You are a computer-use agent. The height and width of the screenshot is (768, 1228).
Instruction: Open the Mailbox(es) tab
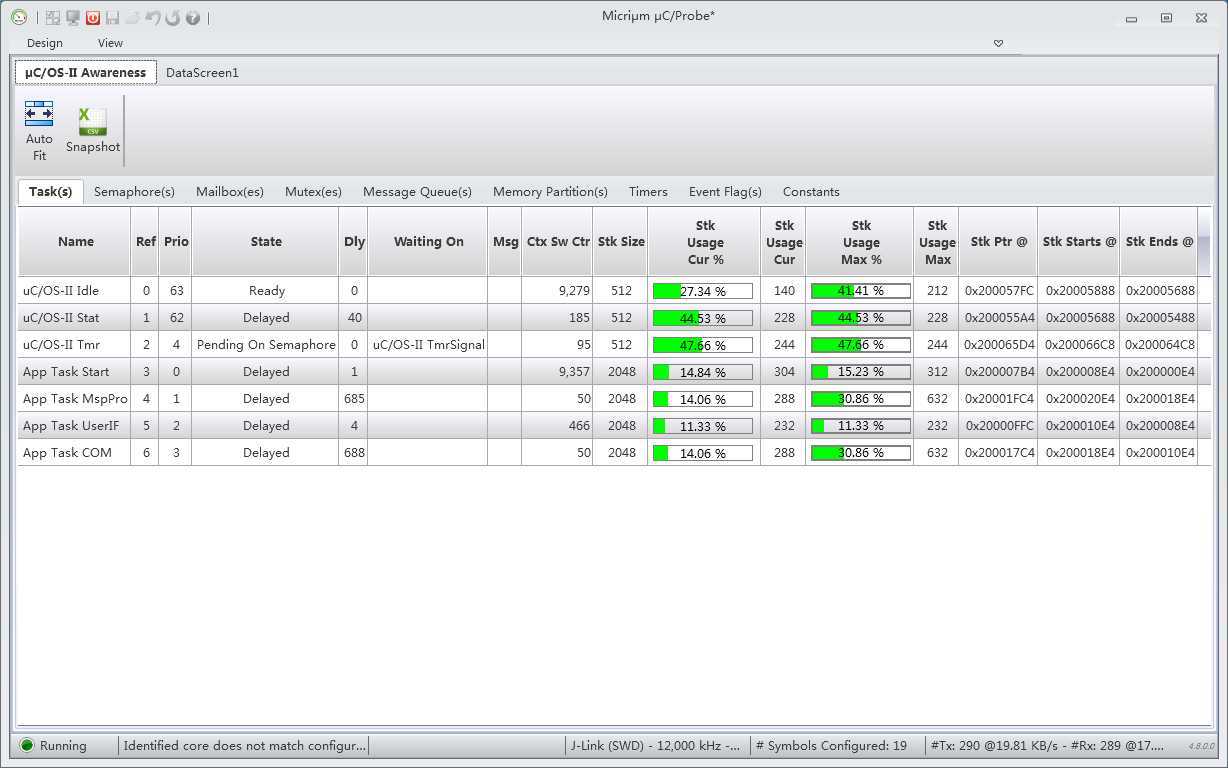point(230,191)
